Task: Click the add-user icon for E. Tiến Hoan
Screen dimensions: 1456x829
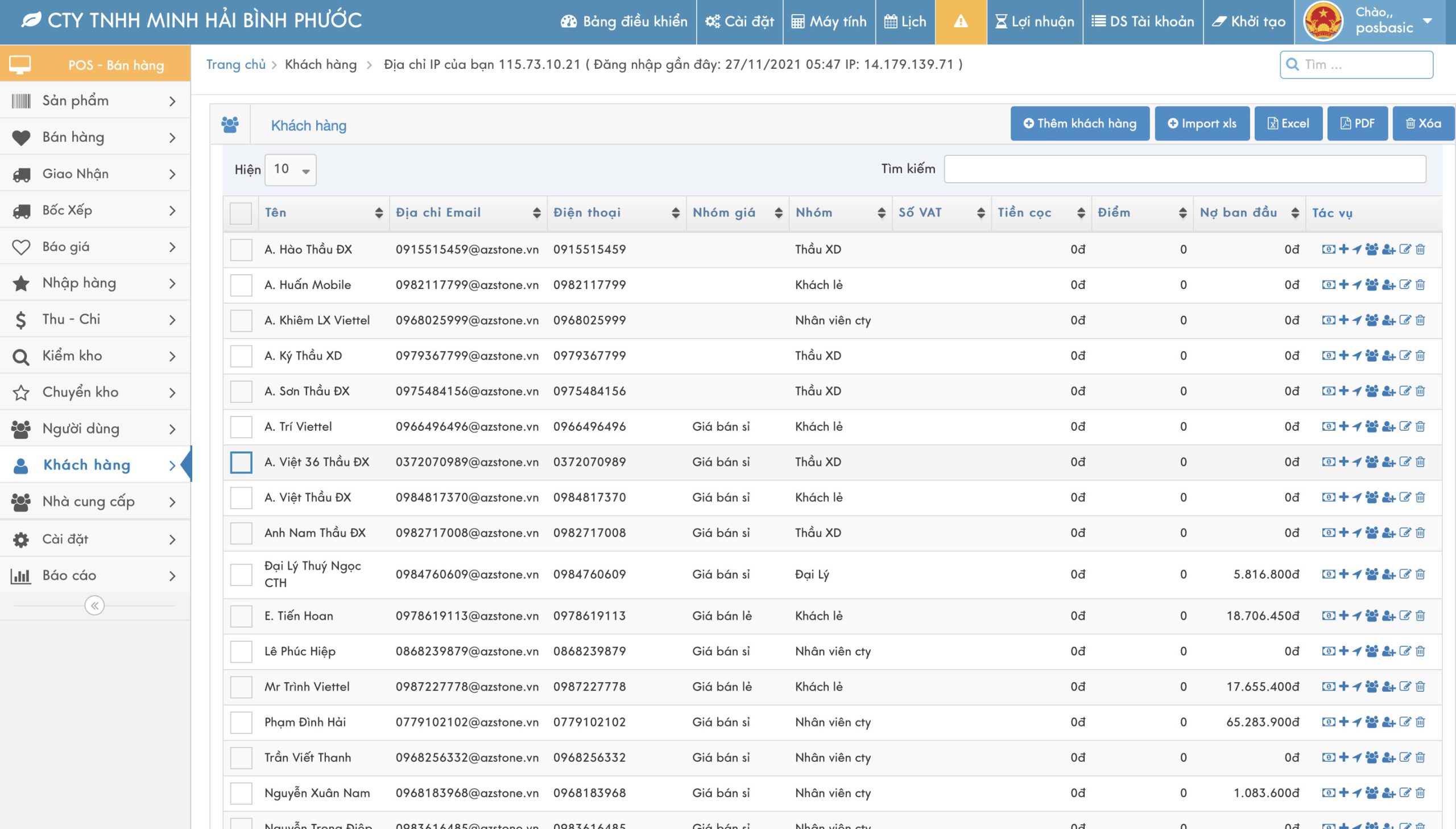Action: point(1389,616)
